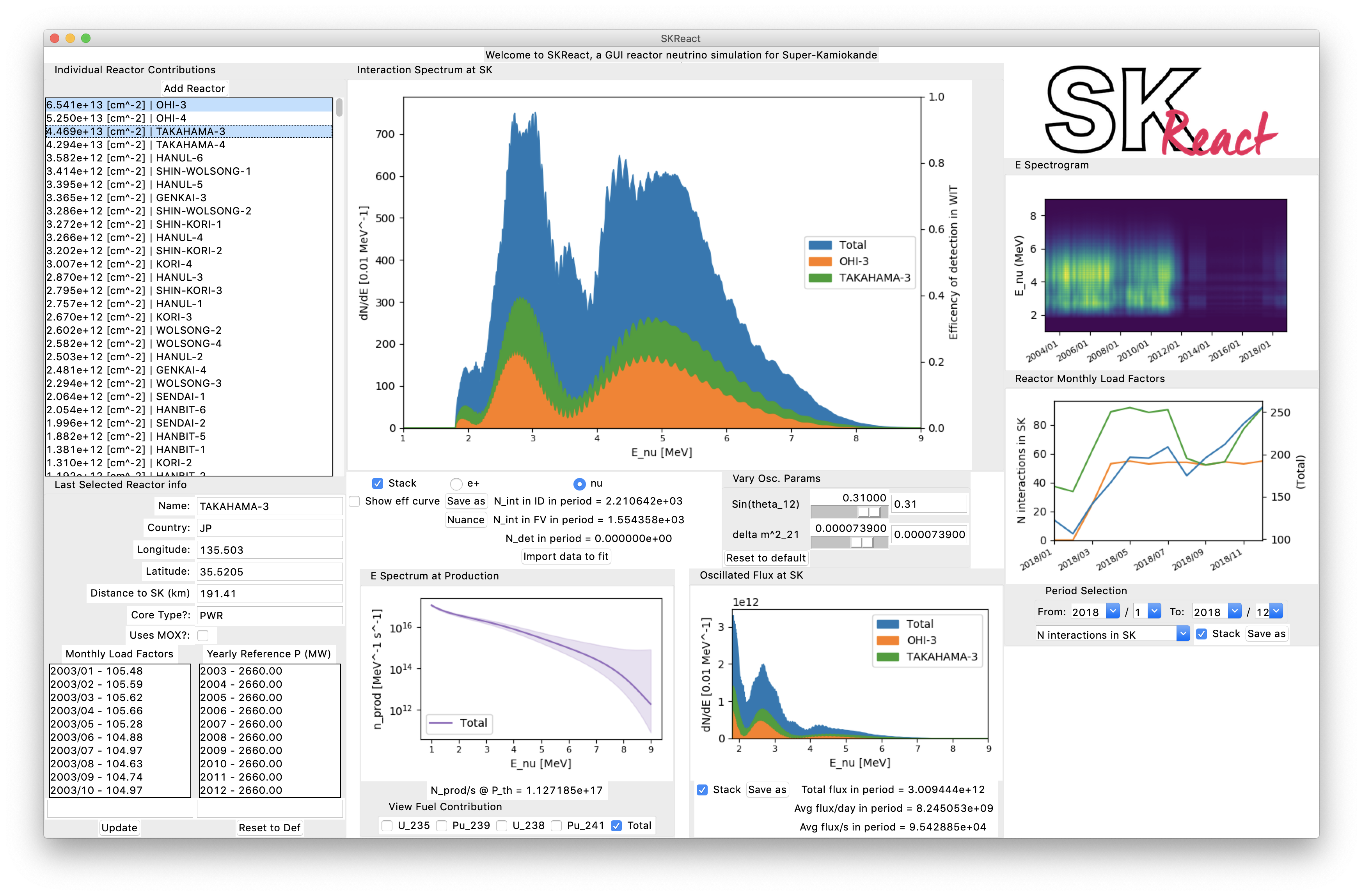Toggle the Uses MOX checkbox

[x=203, y=635]
